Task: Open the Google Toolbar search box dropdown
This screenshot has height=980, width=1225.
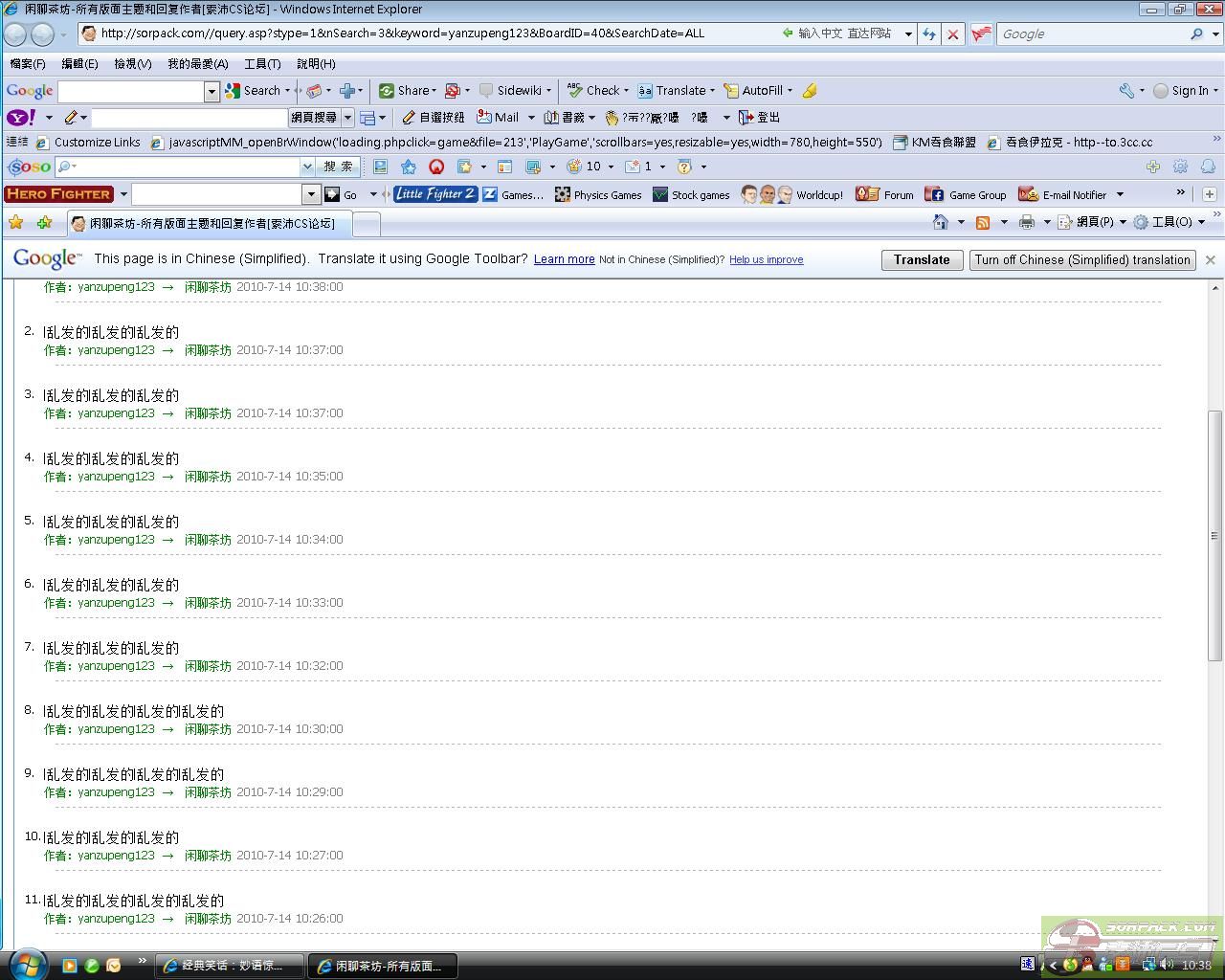Action: tap(212, 91)
